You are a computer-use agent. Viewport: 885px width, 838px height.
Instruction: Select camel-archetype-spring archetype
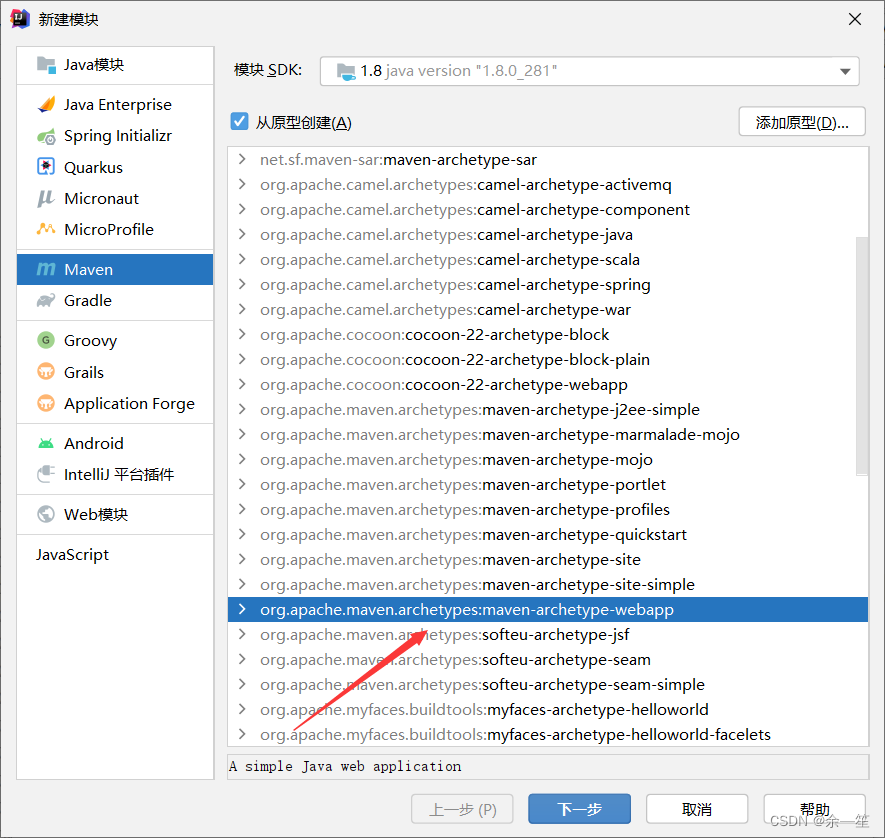tap(547, 284)
